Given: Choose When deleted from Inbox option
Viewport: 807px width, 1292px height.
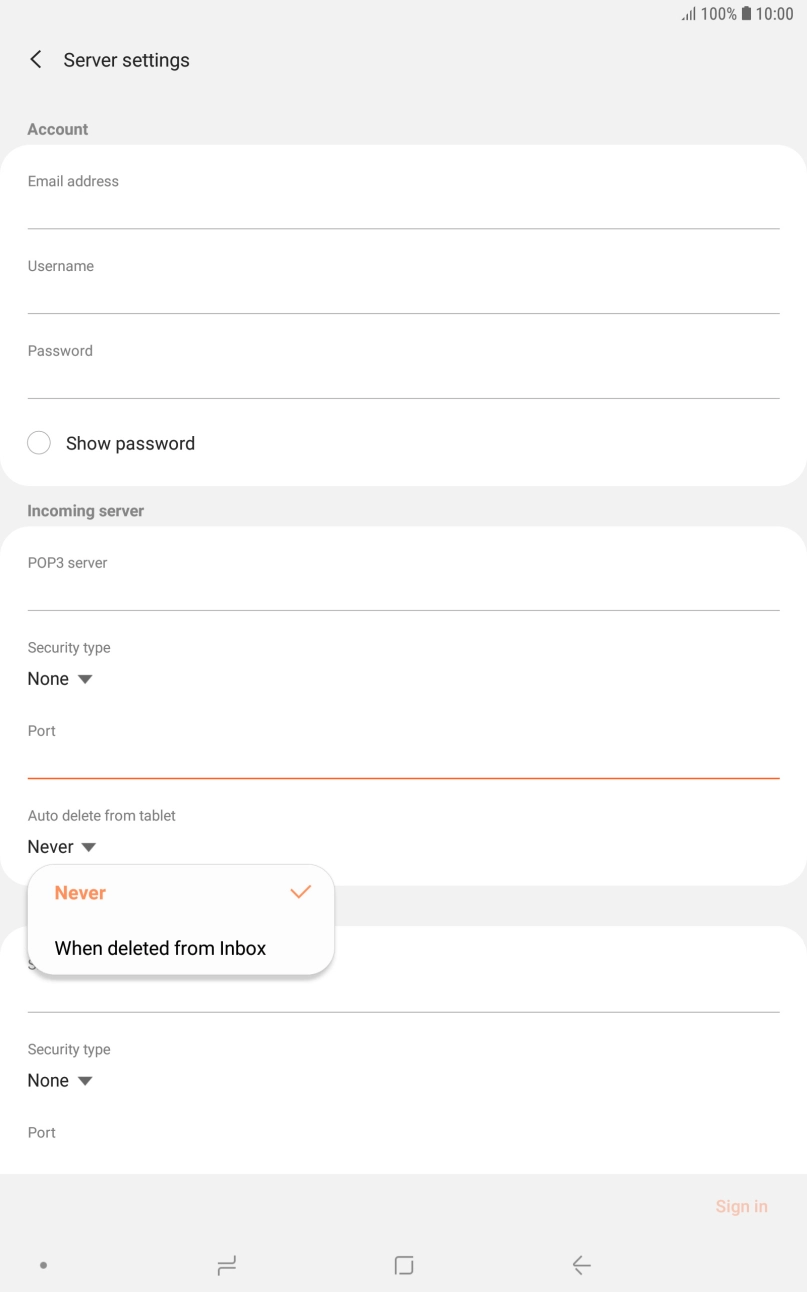Looking at the screenshot, I should pos(160,948).
